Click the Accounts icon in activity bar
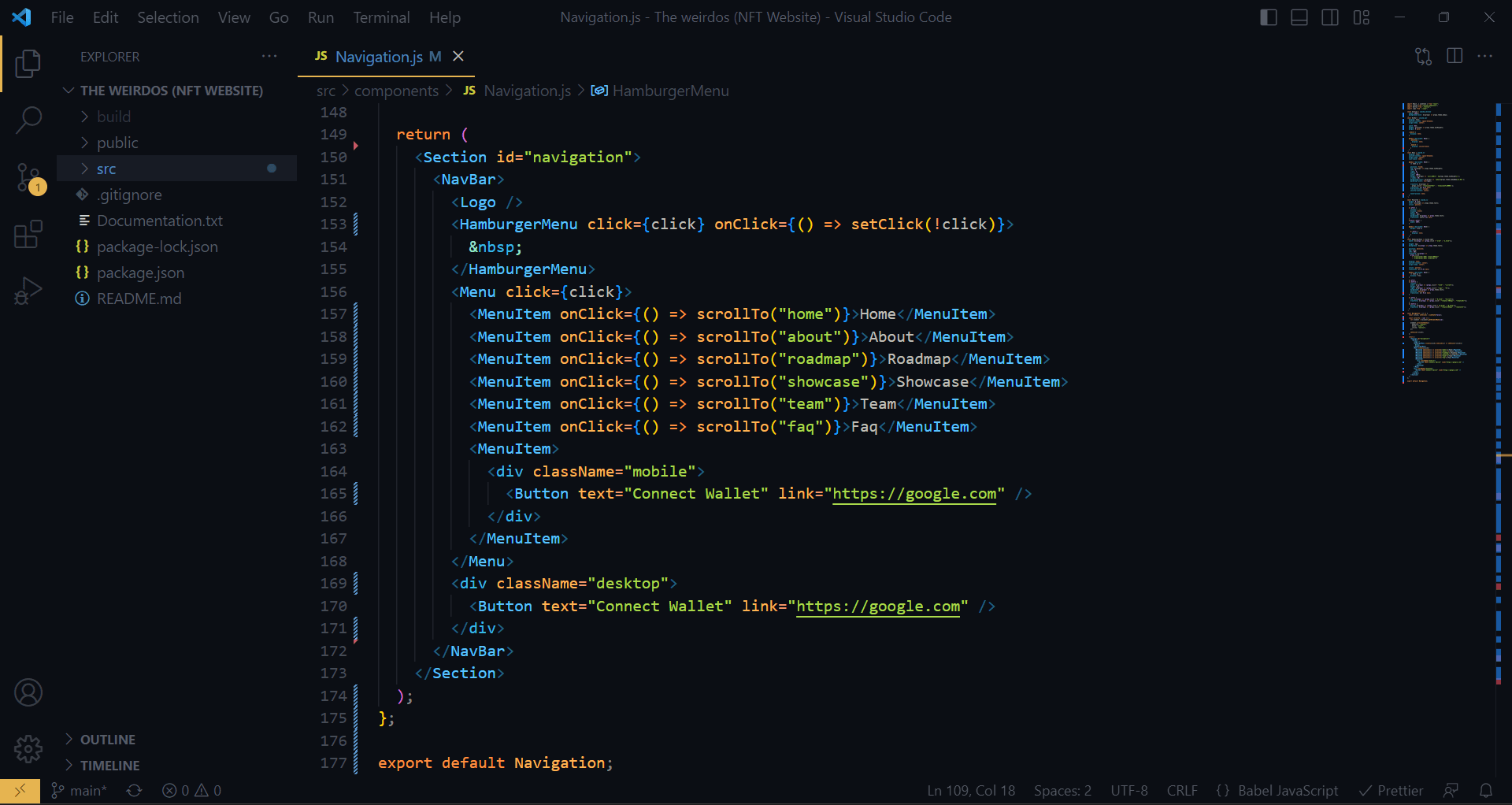This screenshot has width=1512, height=805. (x=28, y=692)
